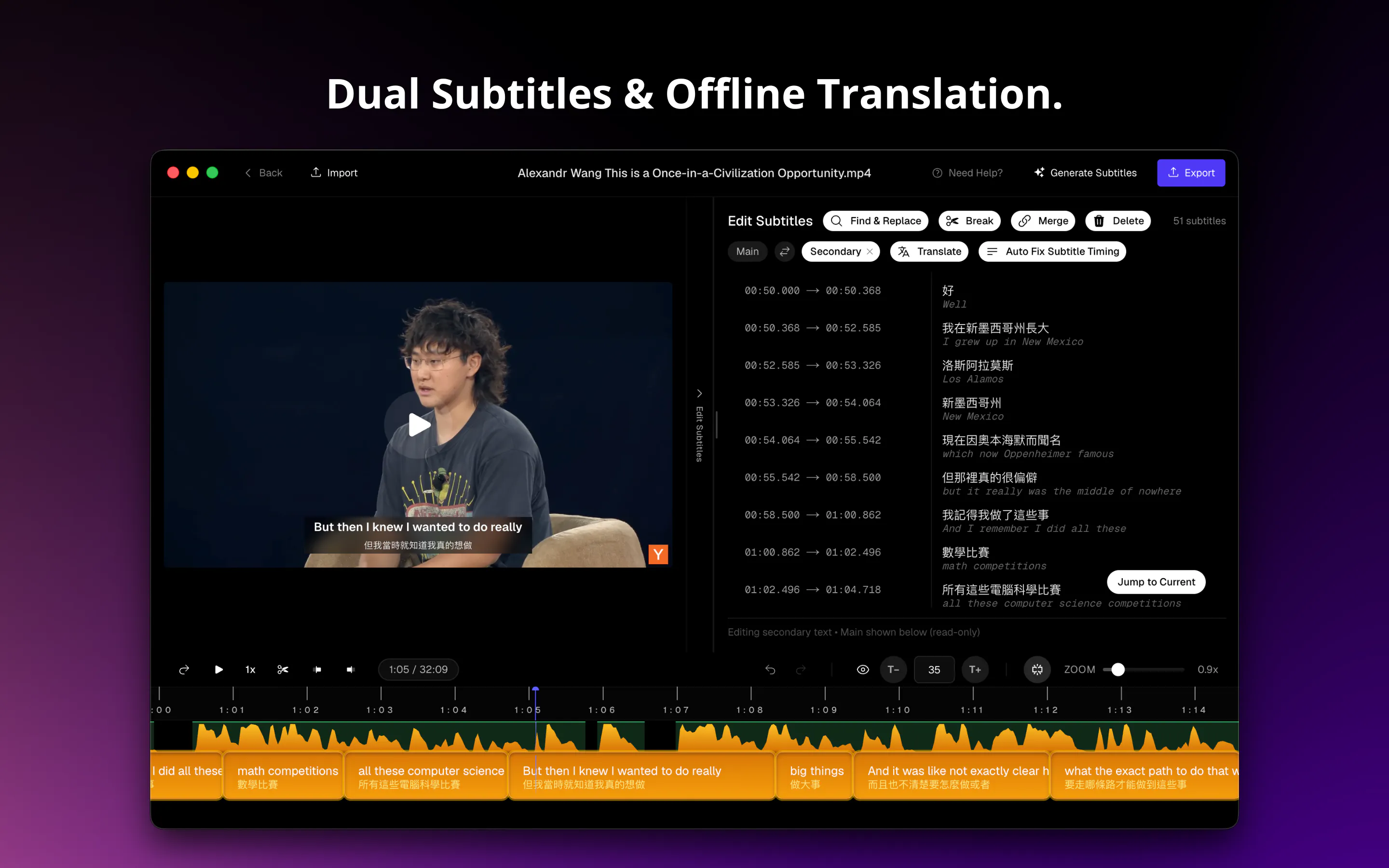Click the ZOOM slider handle
Image resolution: width=1389 pixels, height=868 pixels.
pos(1117,669)
